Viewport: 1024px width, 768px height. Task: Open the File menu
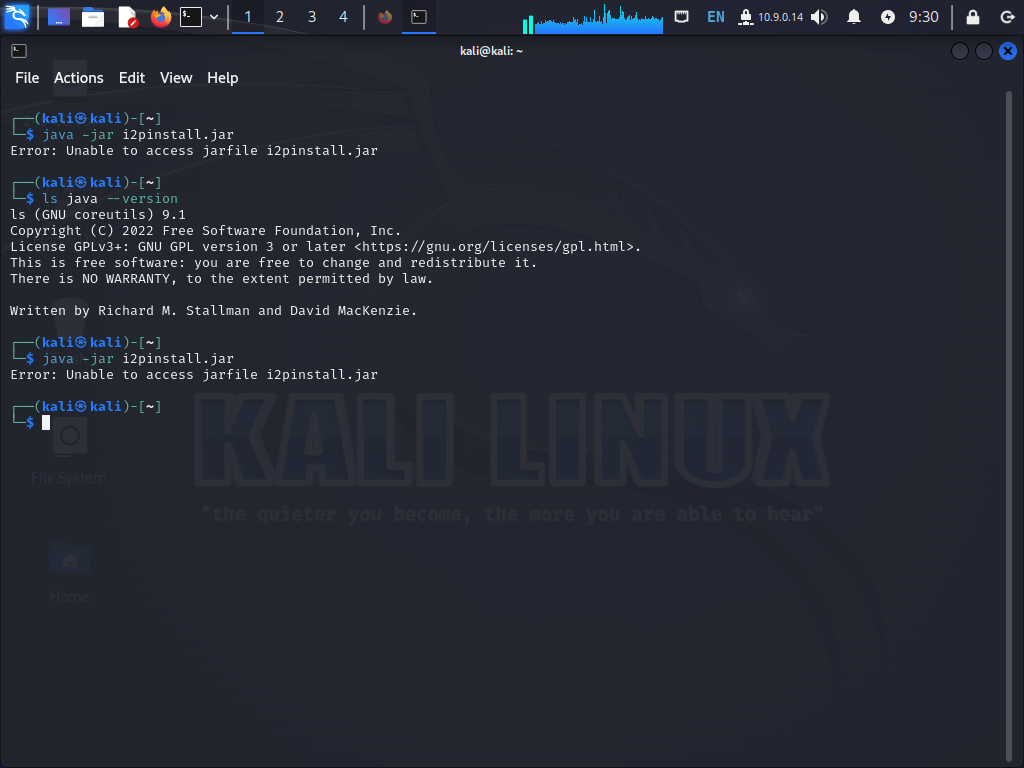tap(27, 78)
